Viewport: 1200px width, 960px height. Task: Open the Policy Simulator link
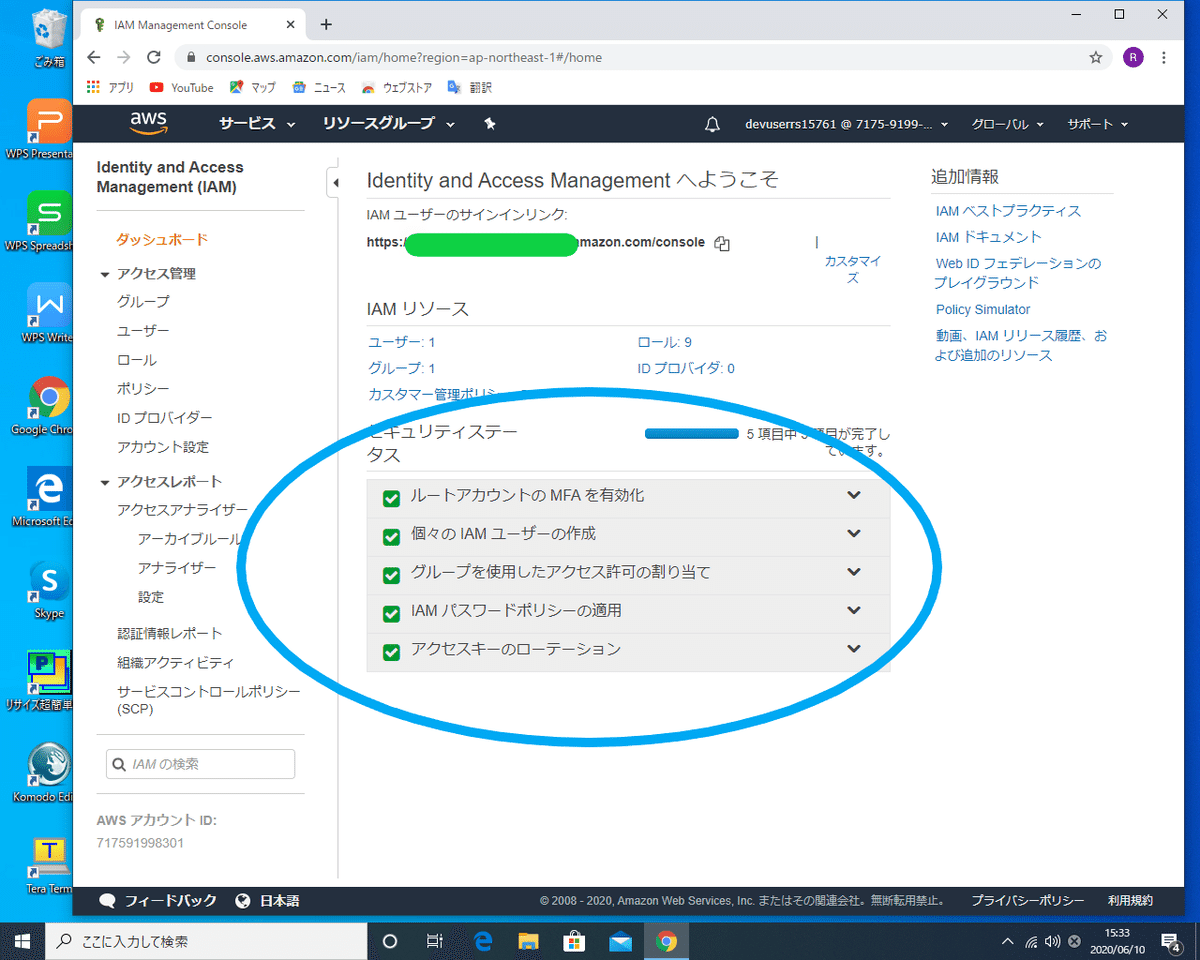tap(983, 310)
